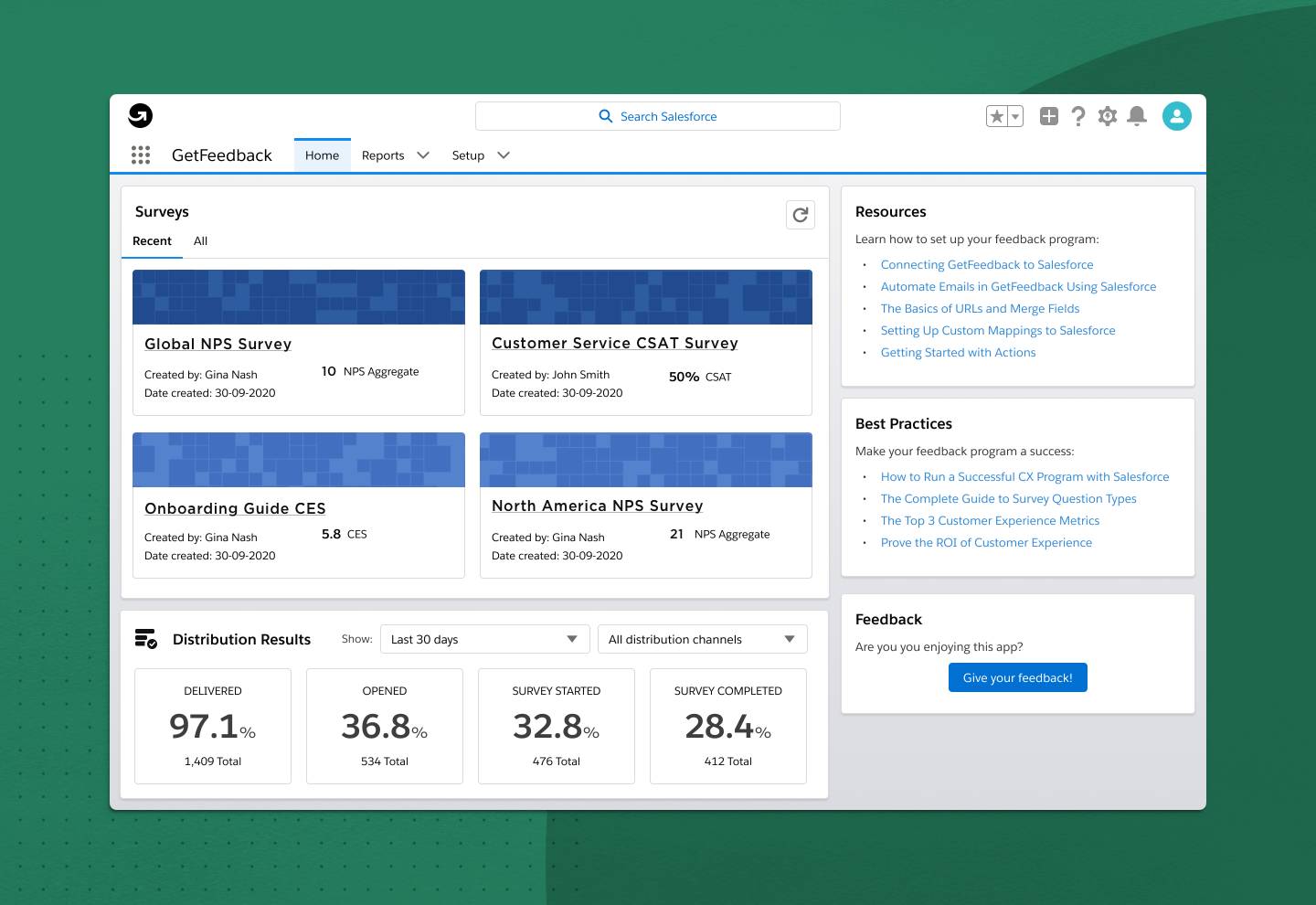The image size is (1316, 905).
Task: Click the DELIVERED 97.1% value
Action: coord(213,726)
